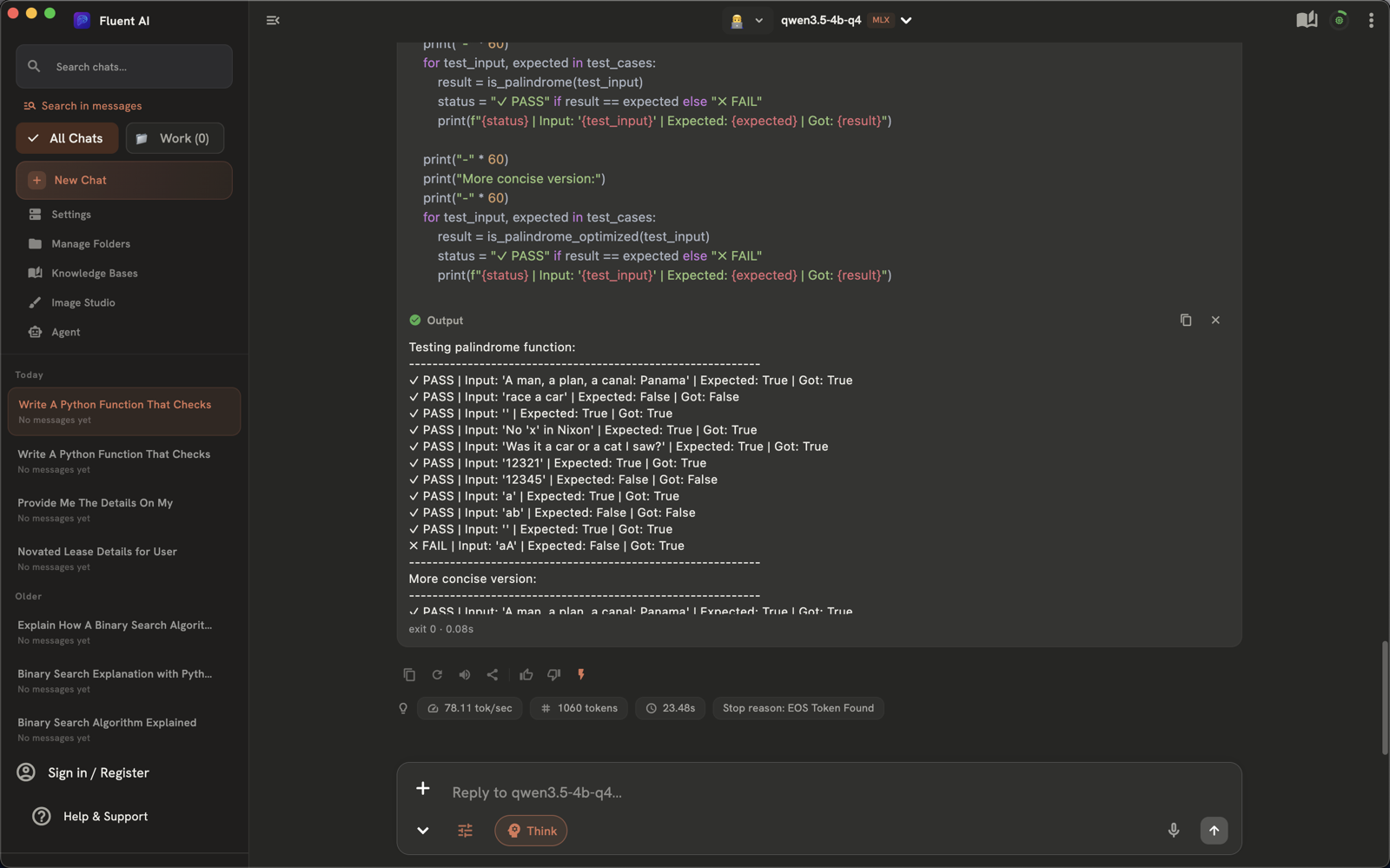Open the knowledge base book icon at top right
The width and height of the screenshot is (1390, 868).
pos(1307,20)
